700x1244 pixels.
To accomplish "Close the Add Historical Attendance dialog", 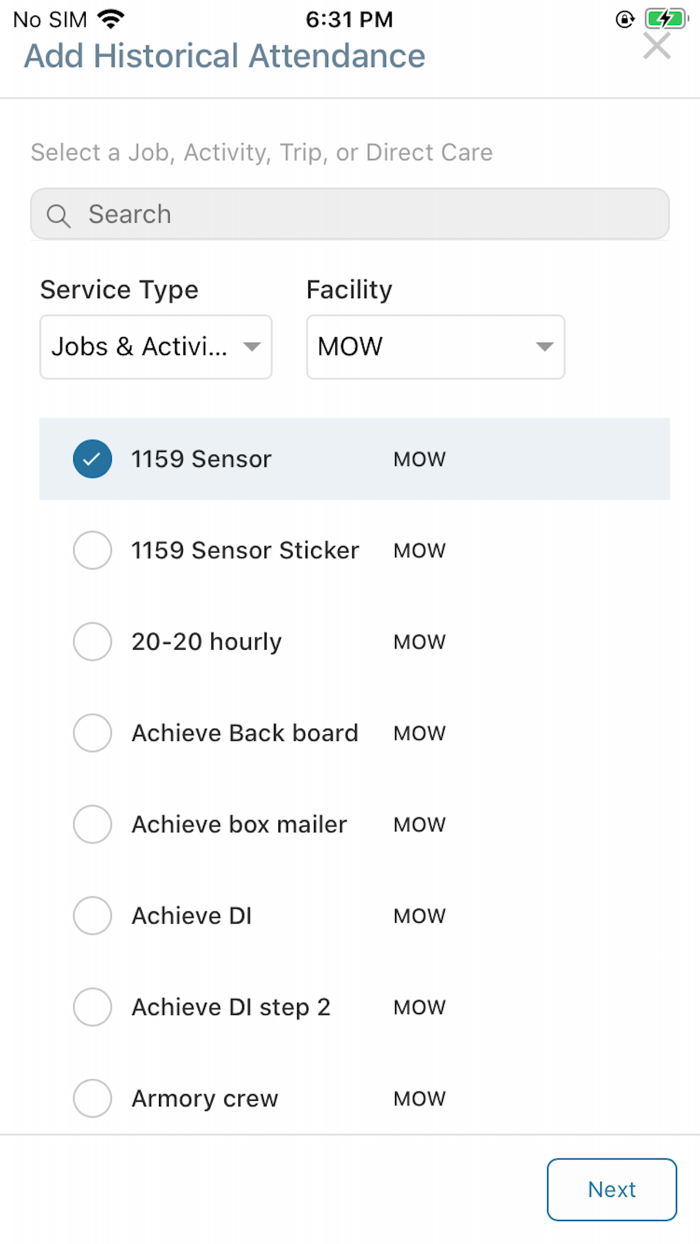I will coord(656,45).
